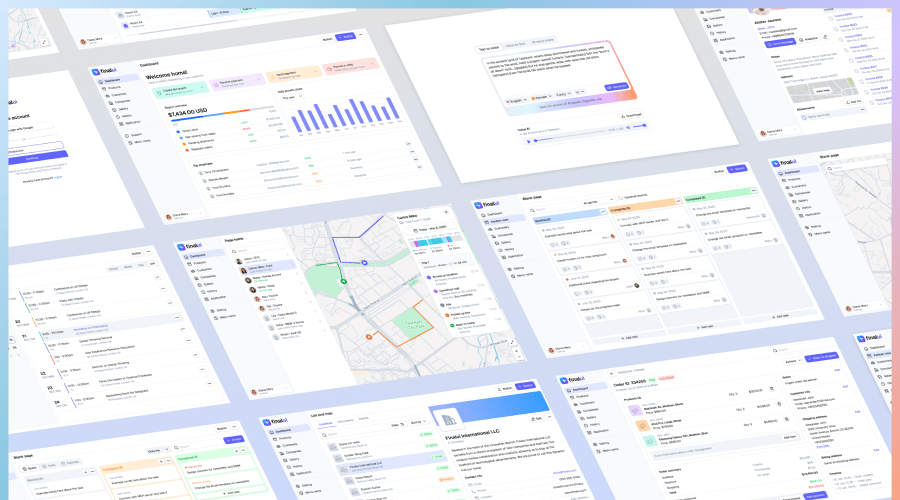Open the three-dot menu atop the dashboard window

(x=361, y=34)
